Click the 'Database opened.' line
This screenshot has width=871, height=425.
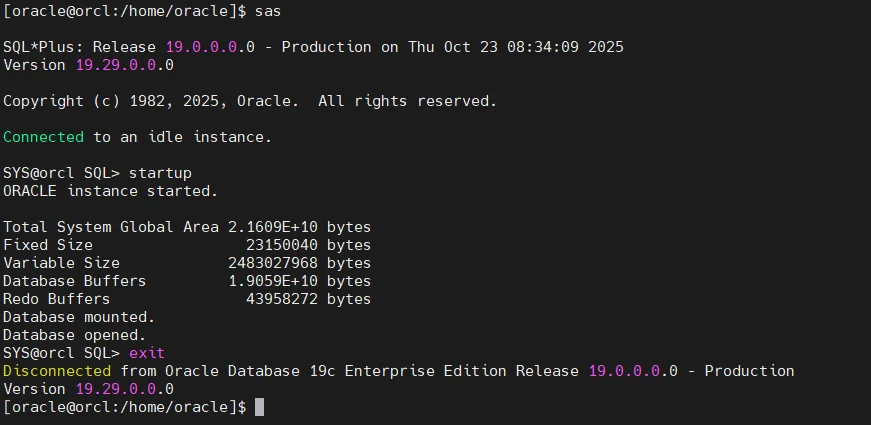[x=74, y=336]
